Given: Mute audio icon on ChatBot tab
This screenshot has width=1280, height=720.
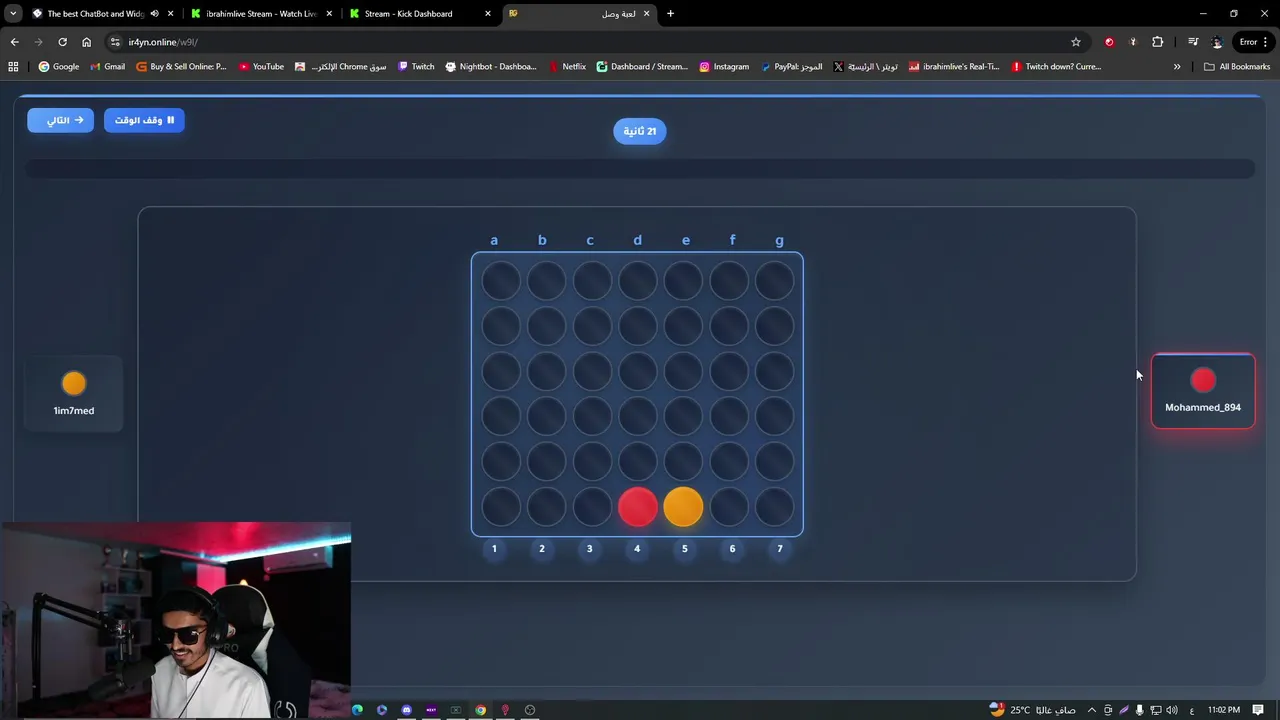Looking at the screenshot, I should pos(154,14).
